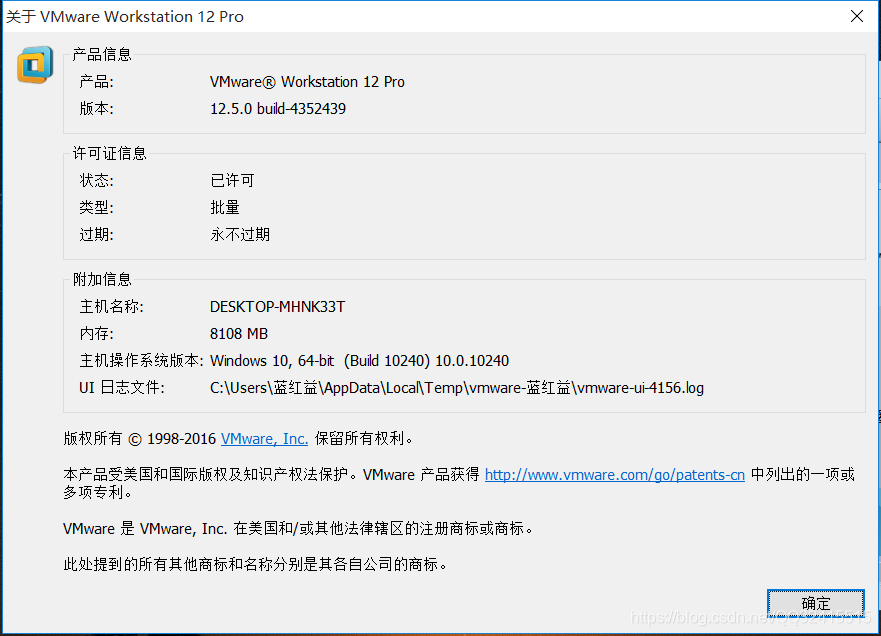Click the 产品信息 group heading

click(102, 54)
